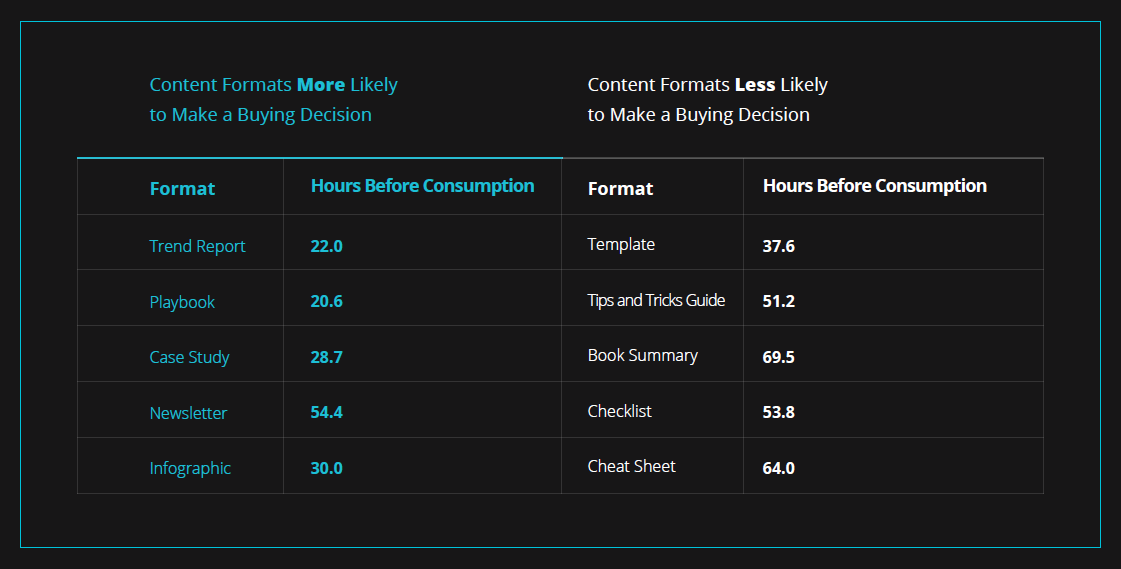Select the Playbook row label
This screenshot has height=569, width=1121.
coord(182,302)
